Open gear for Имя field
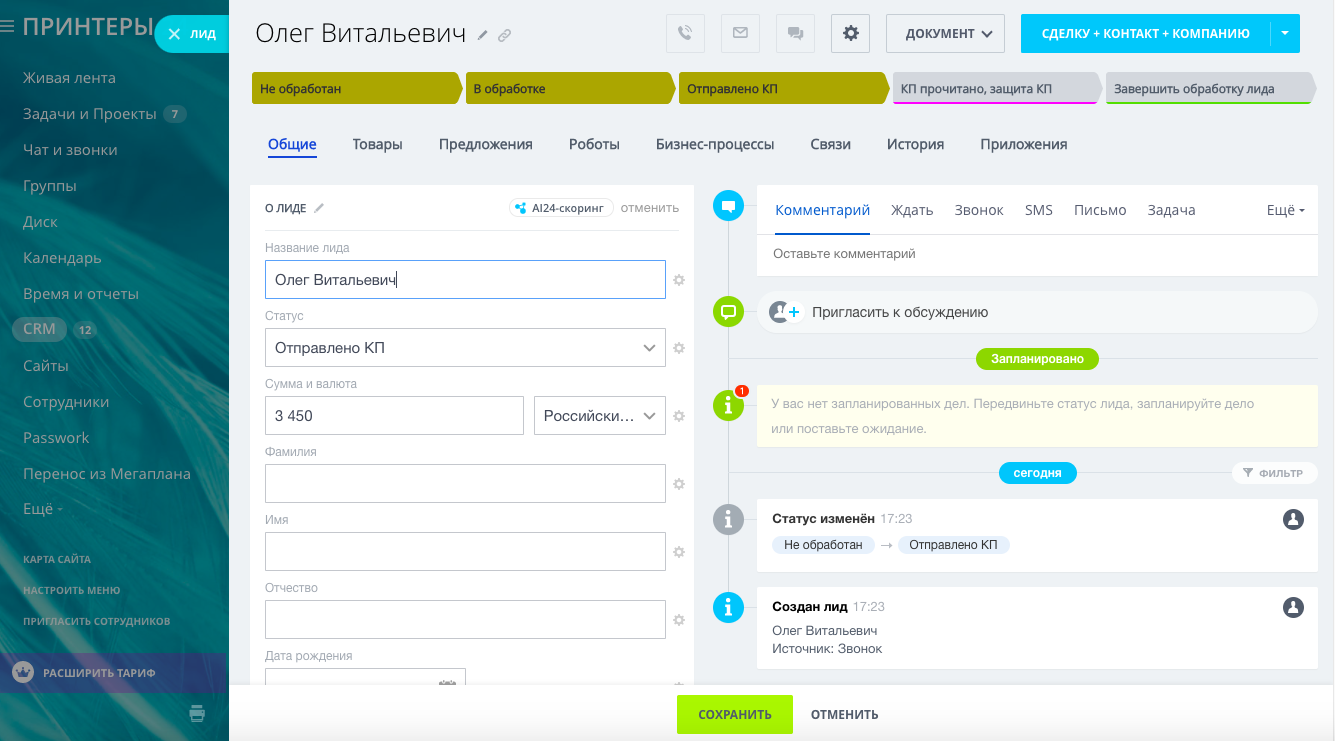The height and width of the screenshot is (741, 1335). coord(679,552)
